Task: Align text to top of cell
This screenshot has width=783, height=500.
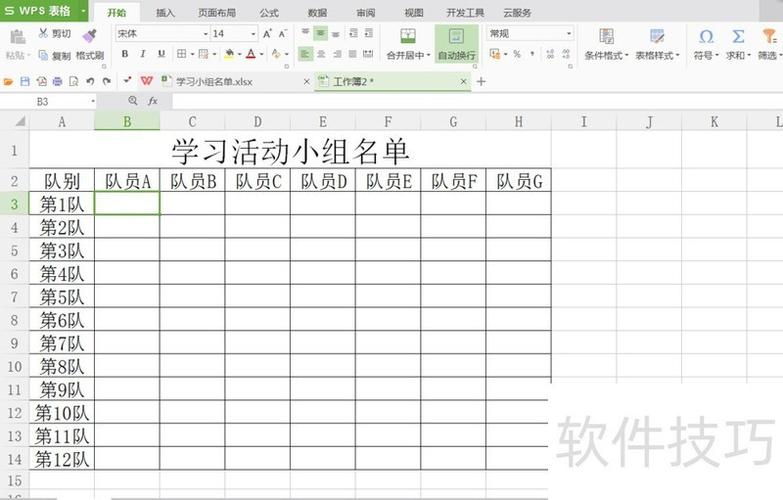Action: 305,33
